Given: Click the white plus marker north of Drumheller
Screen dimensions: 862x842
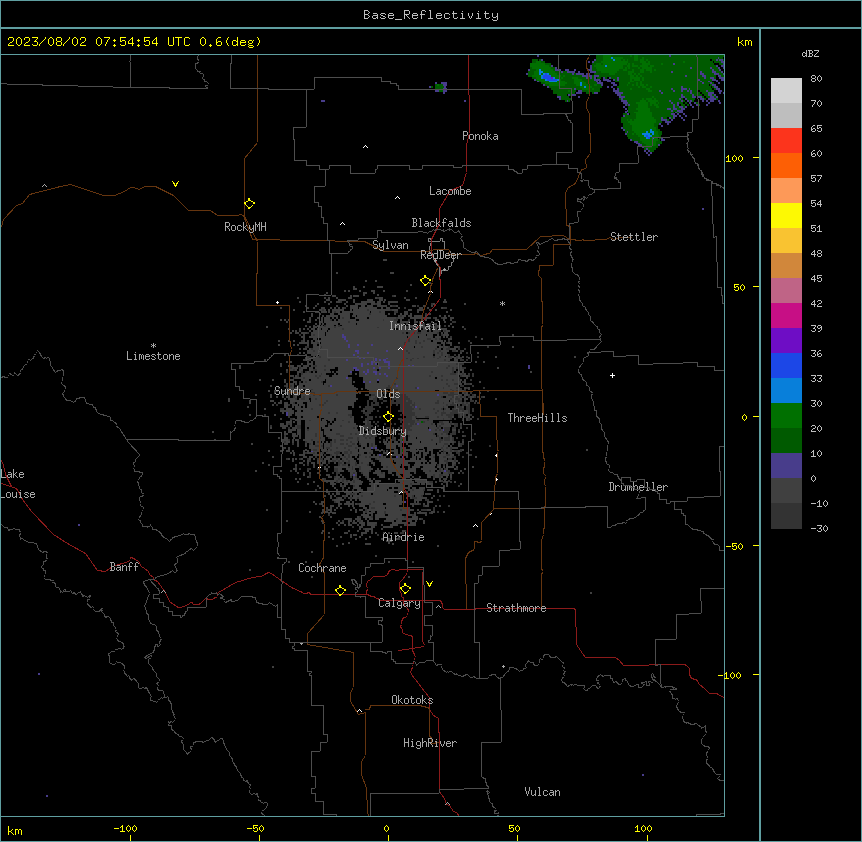Looking at the screenshot, I should (612, 375).
